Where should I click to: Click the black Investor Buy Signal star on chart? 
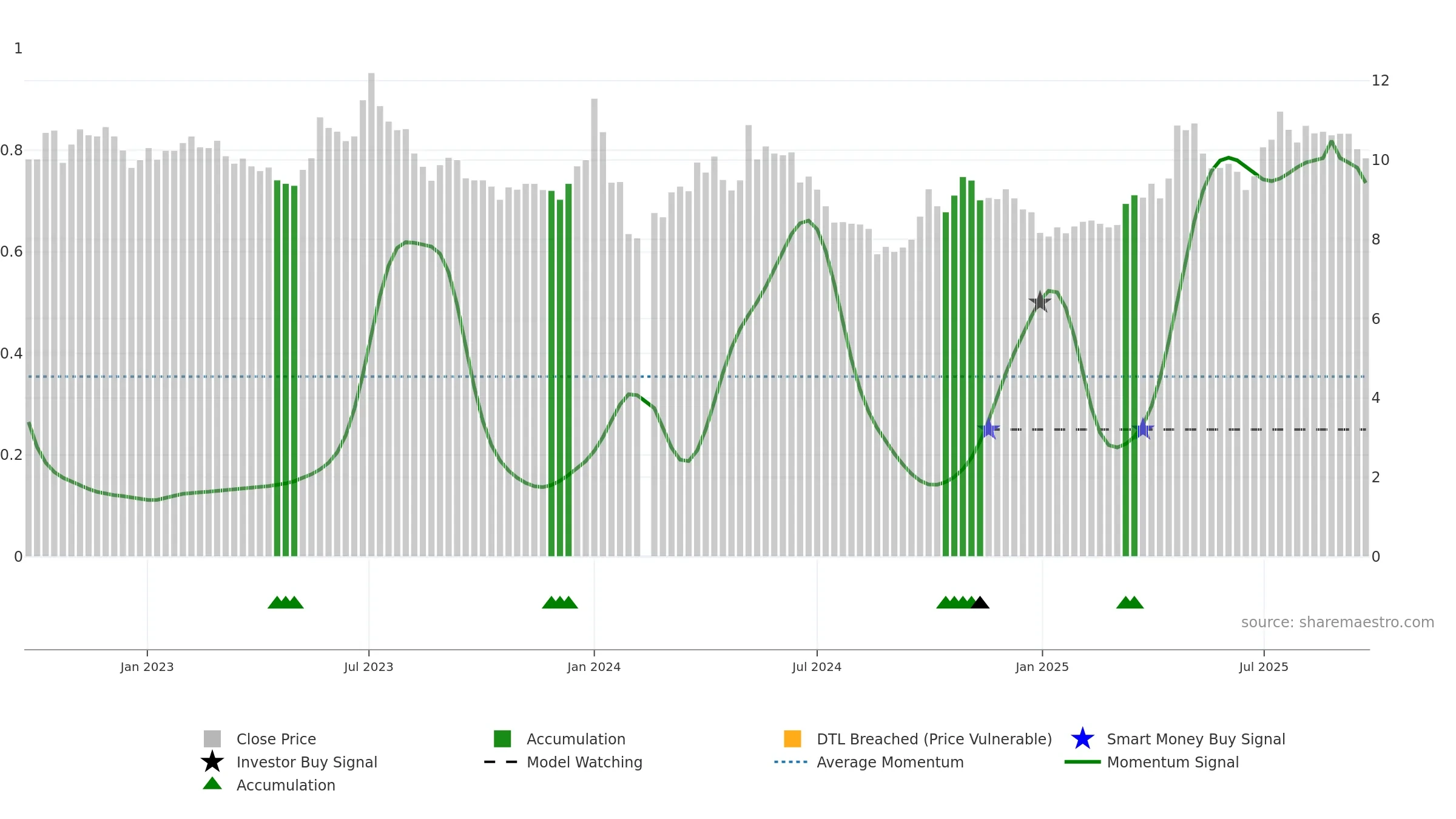(1040, 302)
